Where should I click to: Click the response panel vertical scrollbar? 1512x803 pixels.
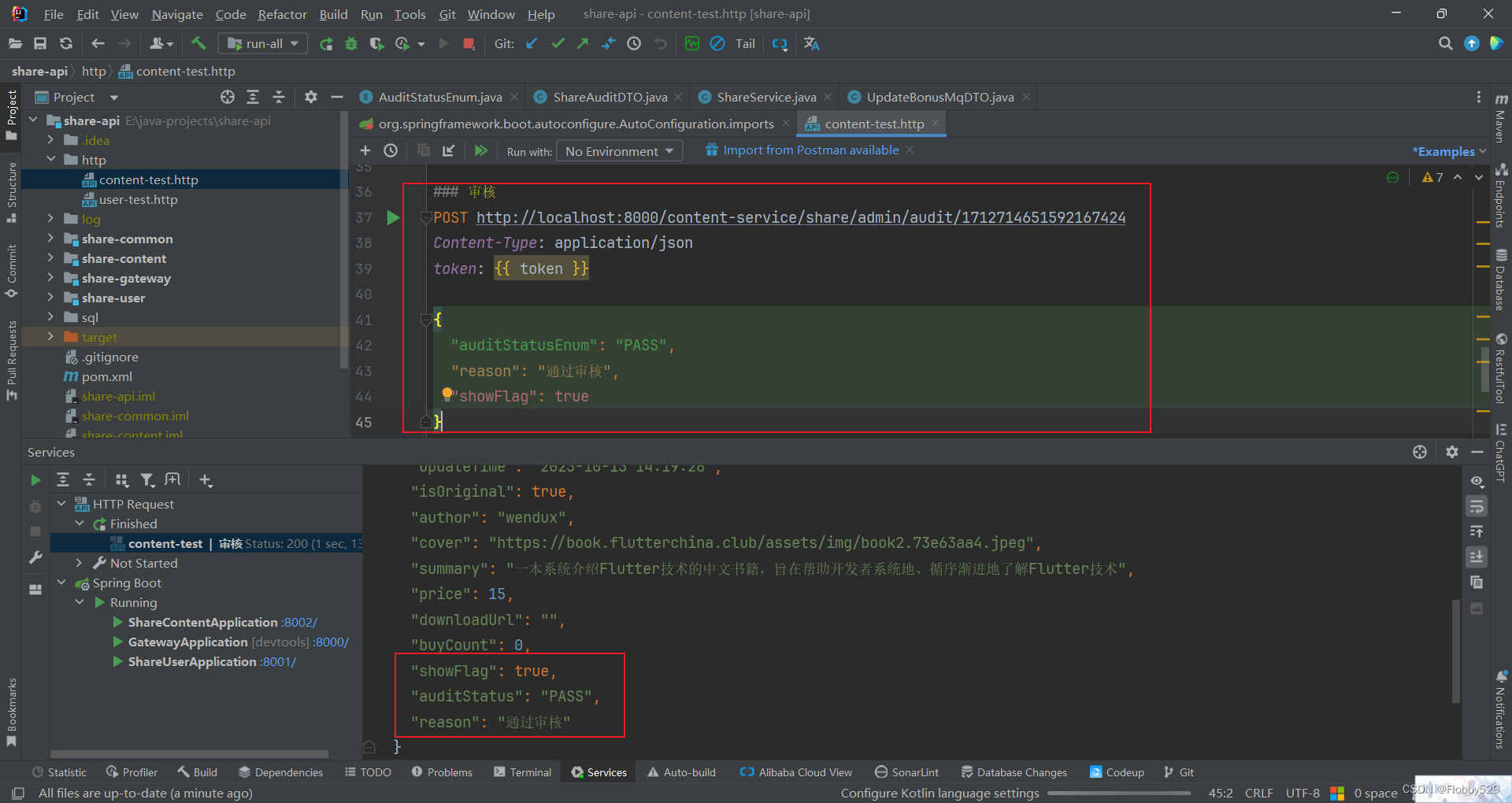coord(1456,650)
